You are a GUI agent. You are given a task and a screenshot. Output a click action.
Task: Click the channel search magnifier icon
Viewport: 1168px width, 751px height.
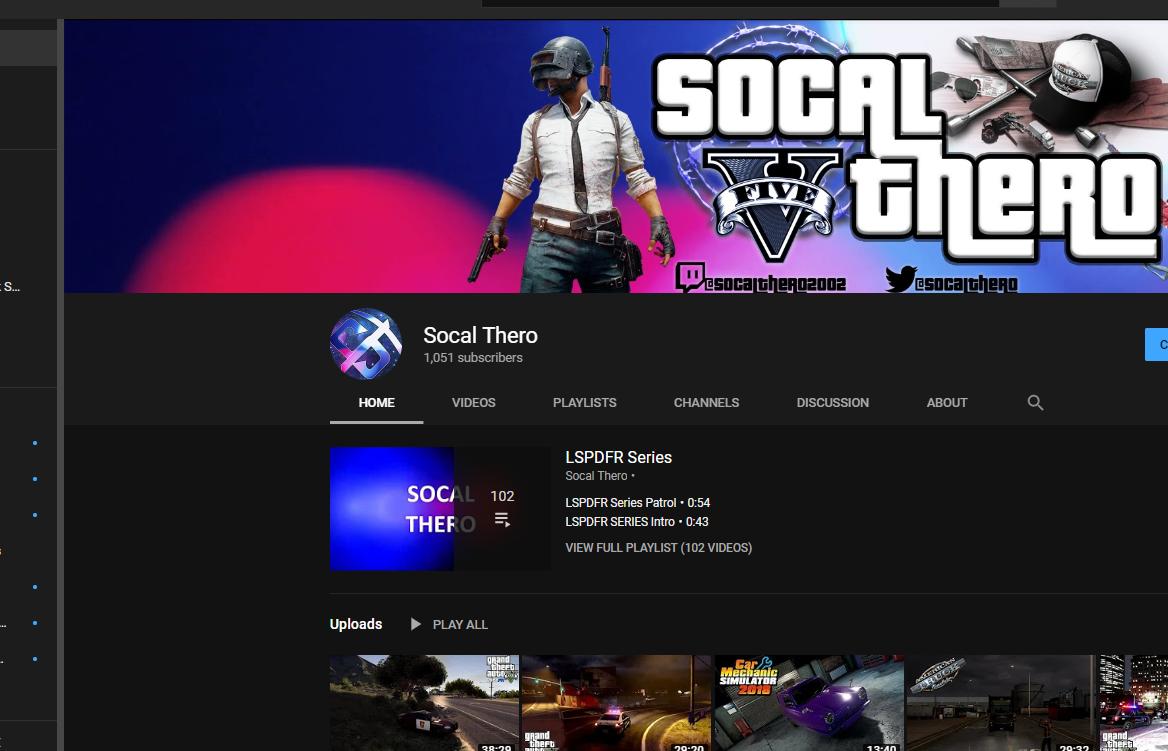point(1035,402)
